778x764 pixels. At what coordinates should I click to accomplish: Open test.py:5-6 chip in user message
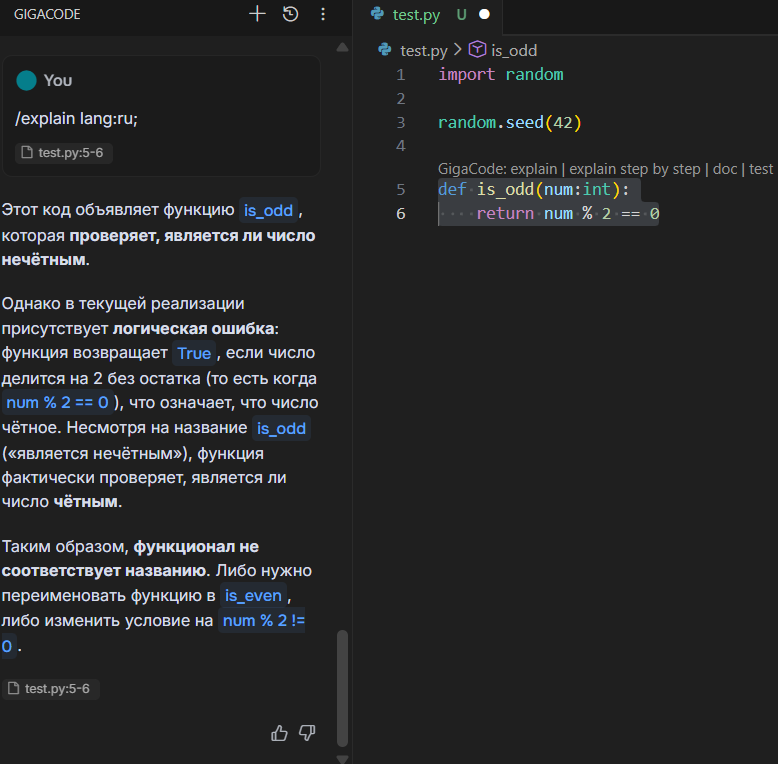(x=63, y=153)
